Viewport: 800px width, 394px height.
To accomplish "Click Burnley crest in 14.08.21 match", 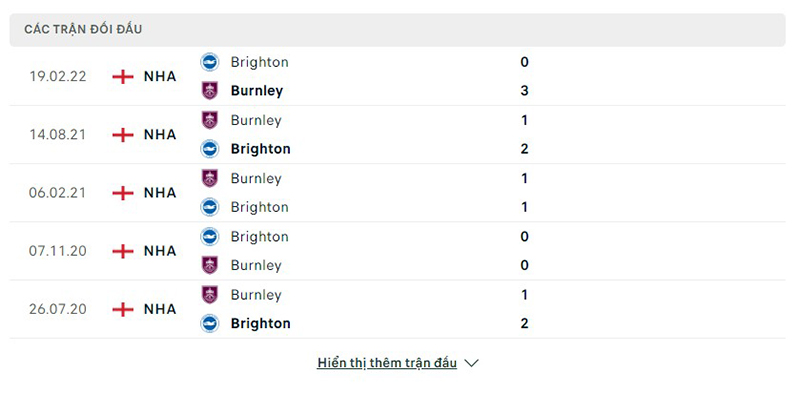I will 210,120.
